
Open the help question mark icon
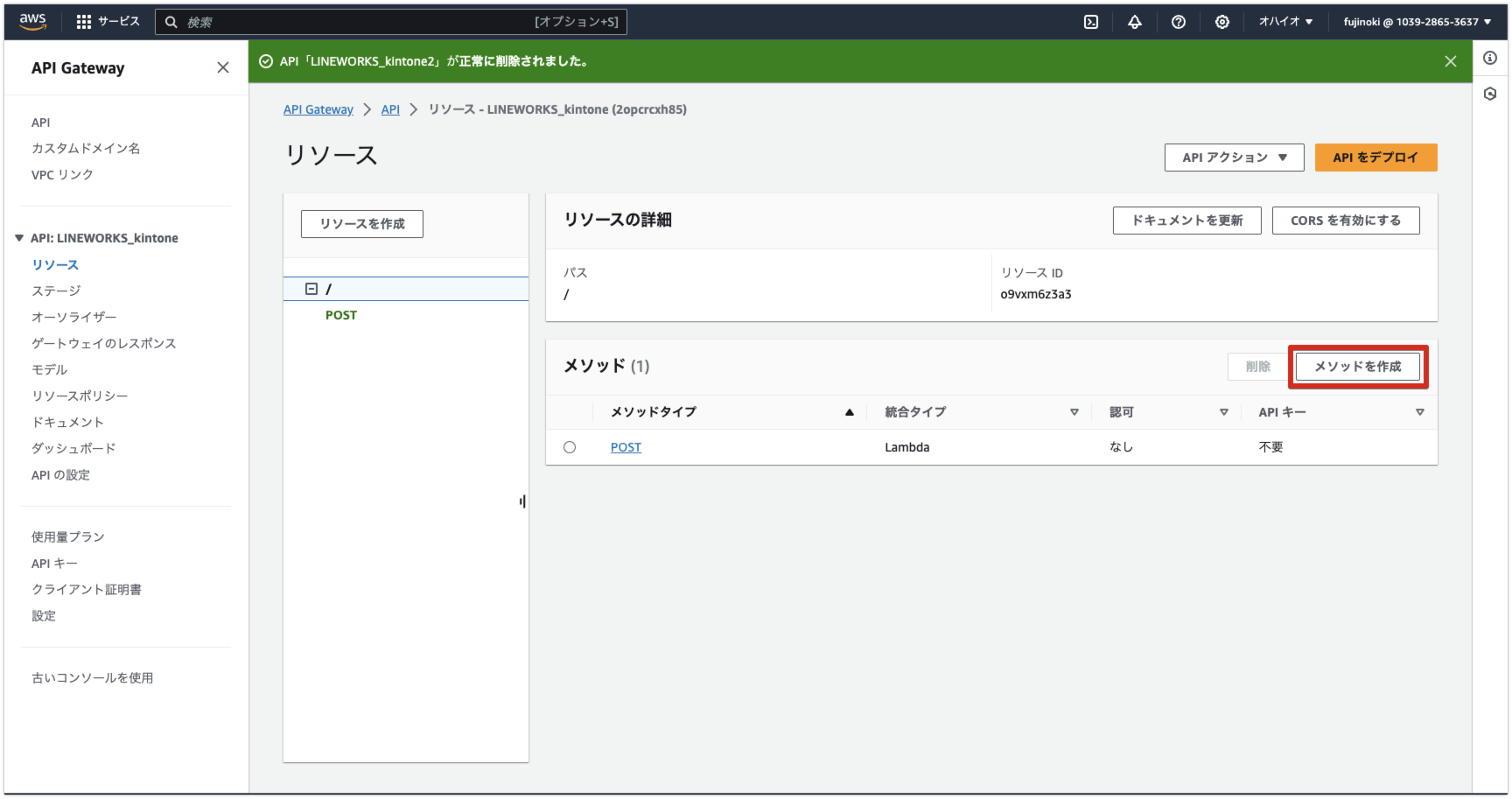tap(1179, 22)
